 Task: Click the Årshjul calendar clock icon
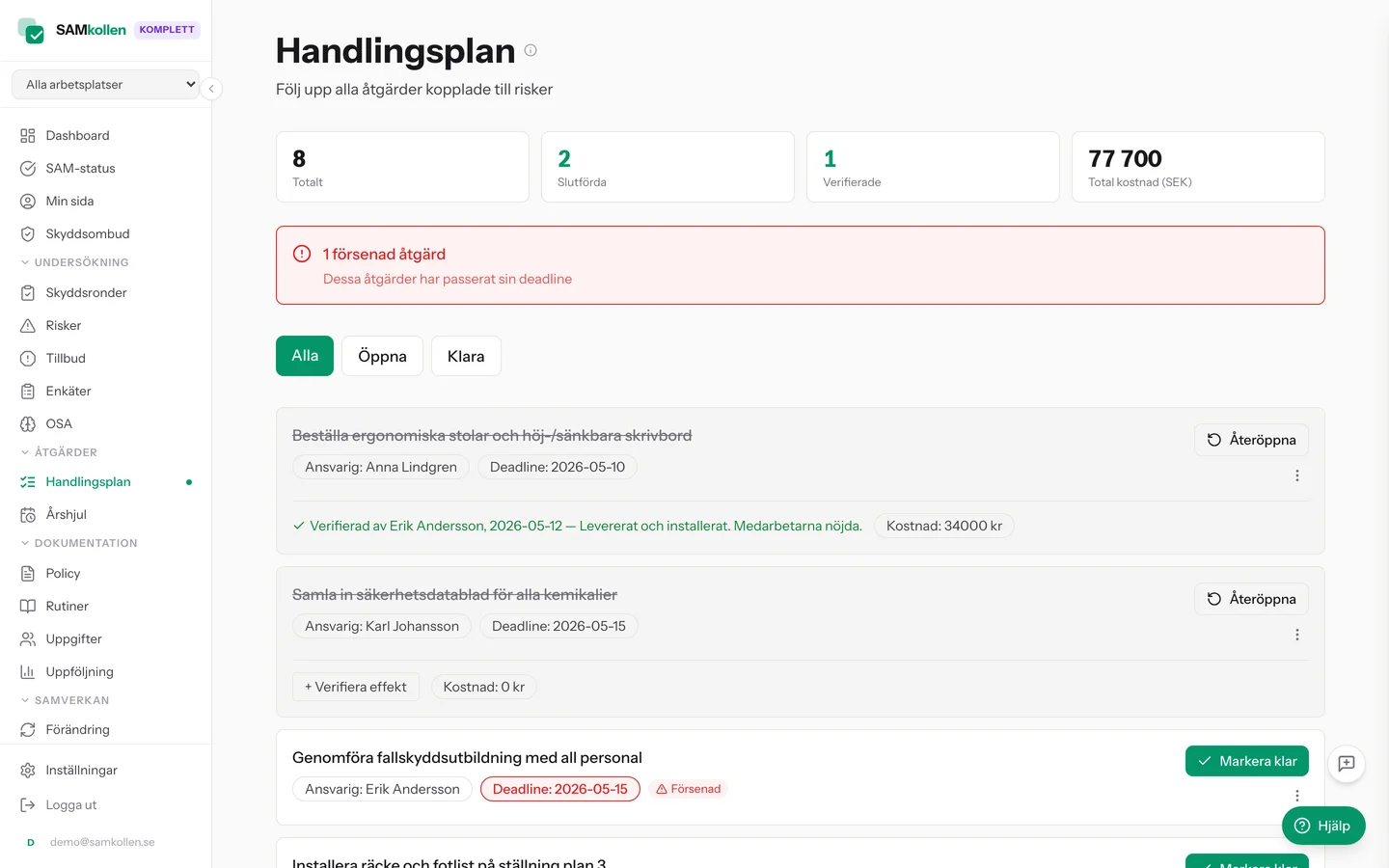click(28, 515)
